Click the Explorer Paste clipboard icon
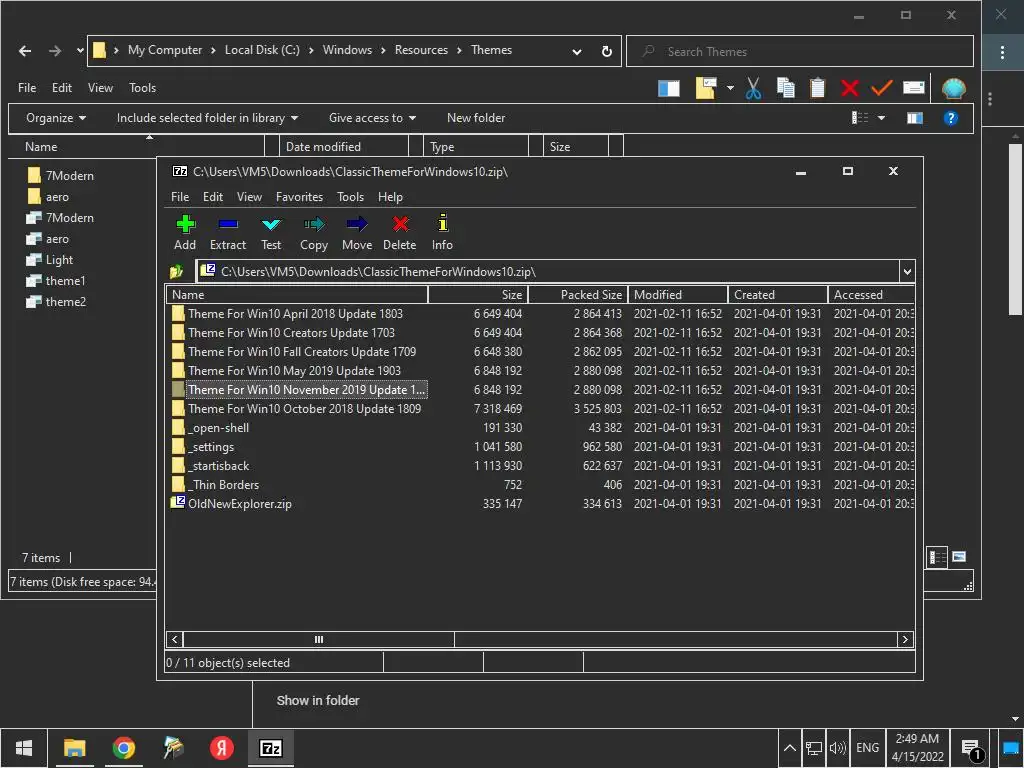 tap(817, 88)
